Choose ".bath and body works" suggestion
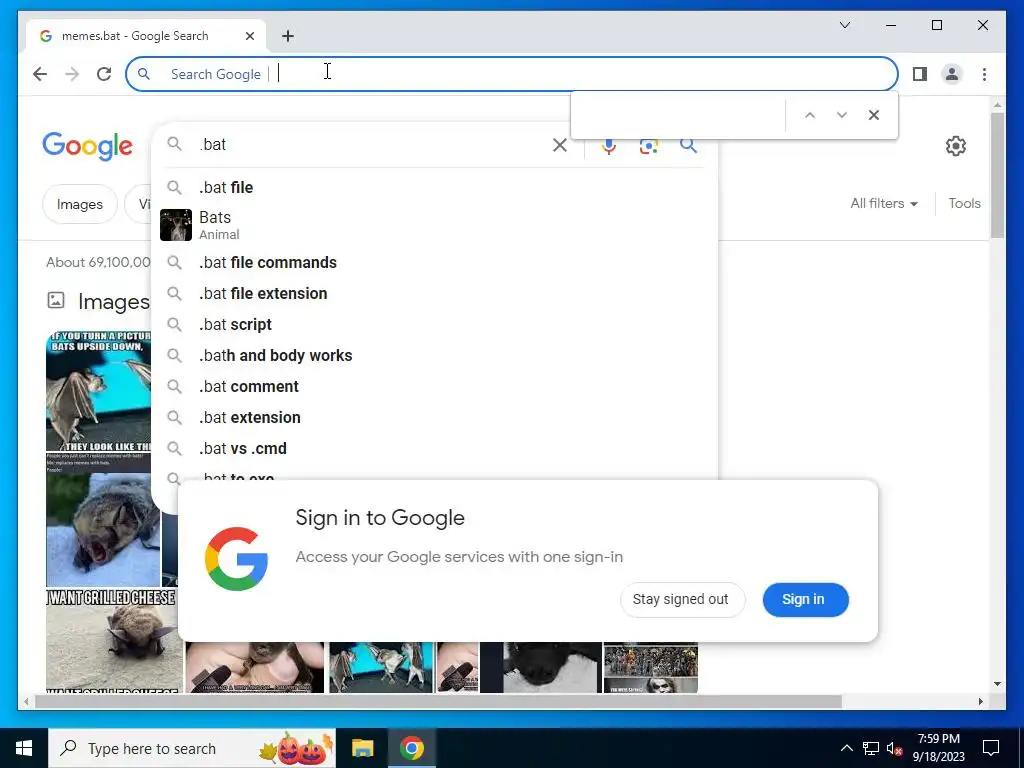1024x768 pixels. [x=434, y=355]
